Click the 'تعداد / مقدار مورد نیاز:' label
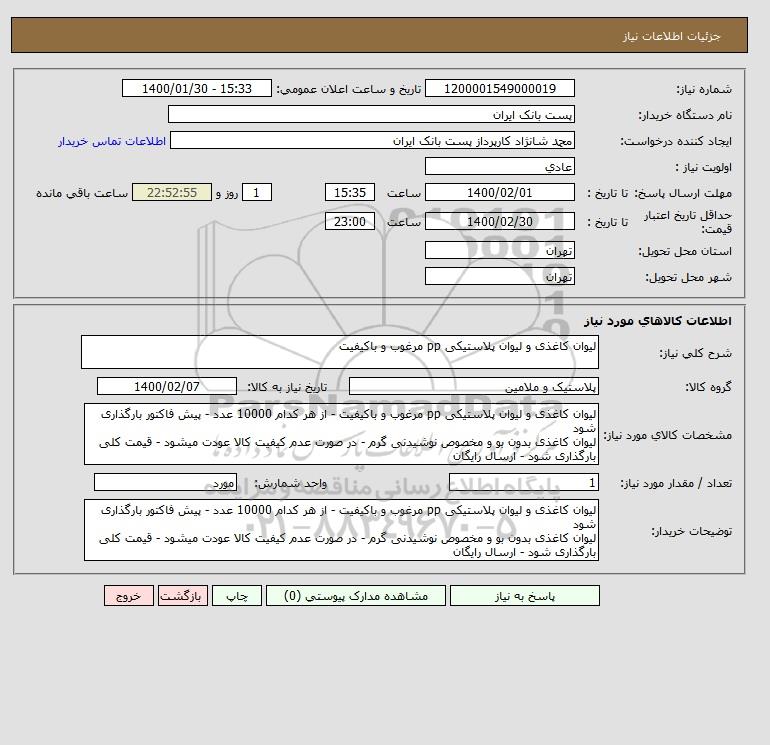Viewport: 770px width, 745px height. (676, 483)
